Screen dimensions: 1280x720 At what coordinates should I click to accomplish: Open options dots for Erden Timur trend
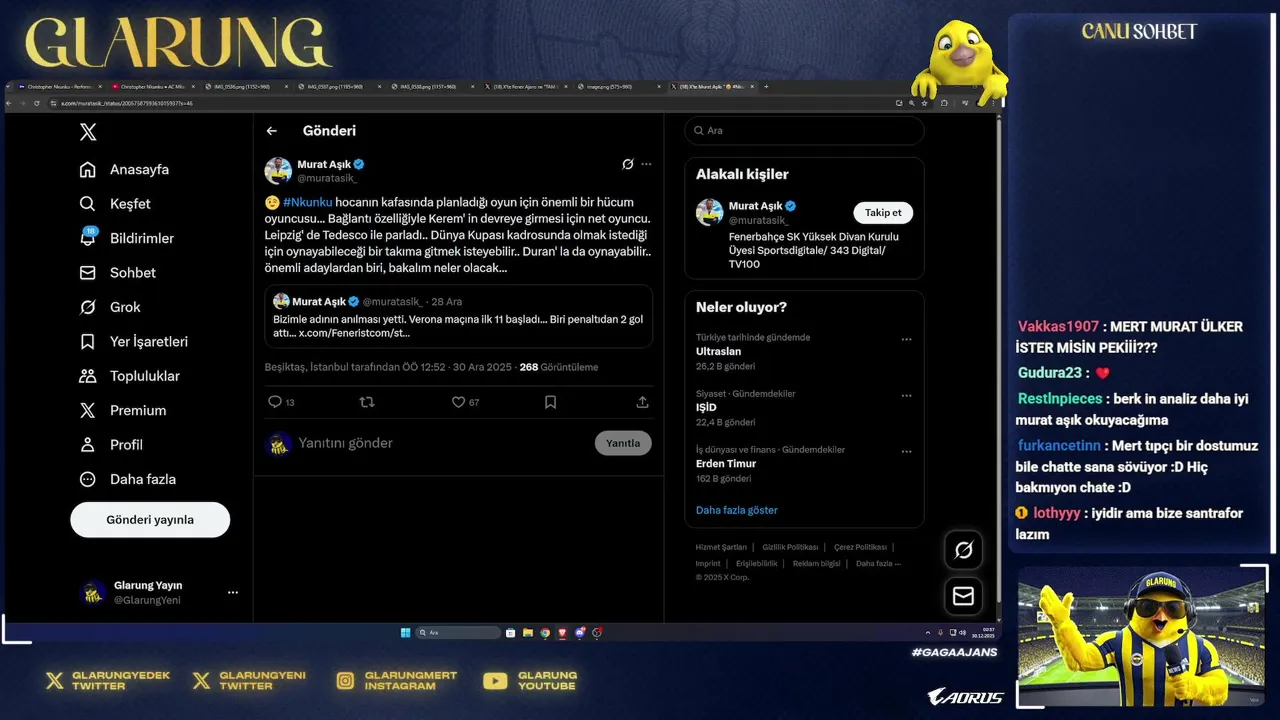pos(906,451)
